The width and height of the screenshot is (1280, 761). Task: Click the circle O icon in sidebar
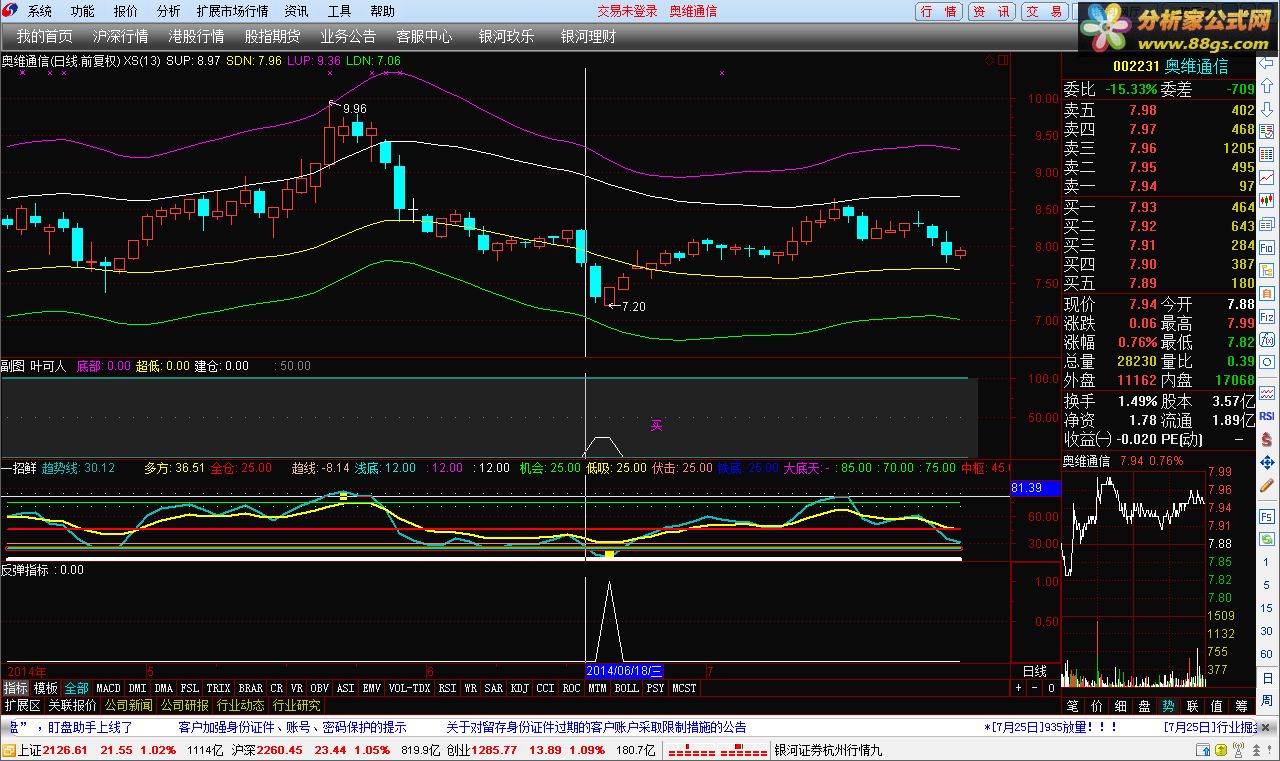pos(1266,362)
